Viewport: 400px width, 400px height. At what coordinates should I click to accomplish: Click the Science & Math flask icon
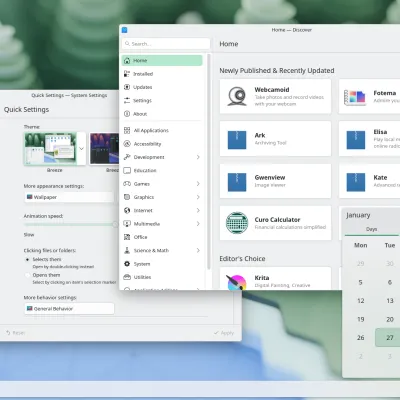[127, 251]
